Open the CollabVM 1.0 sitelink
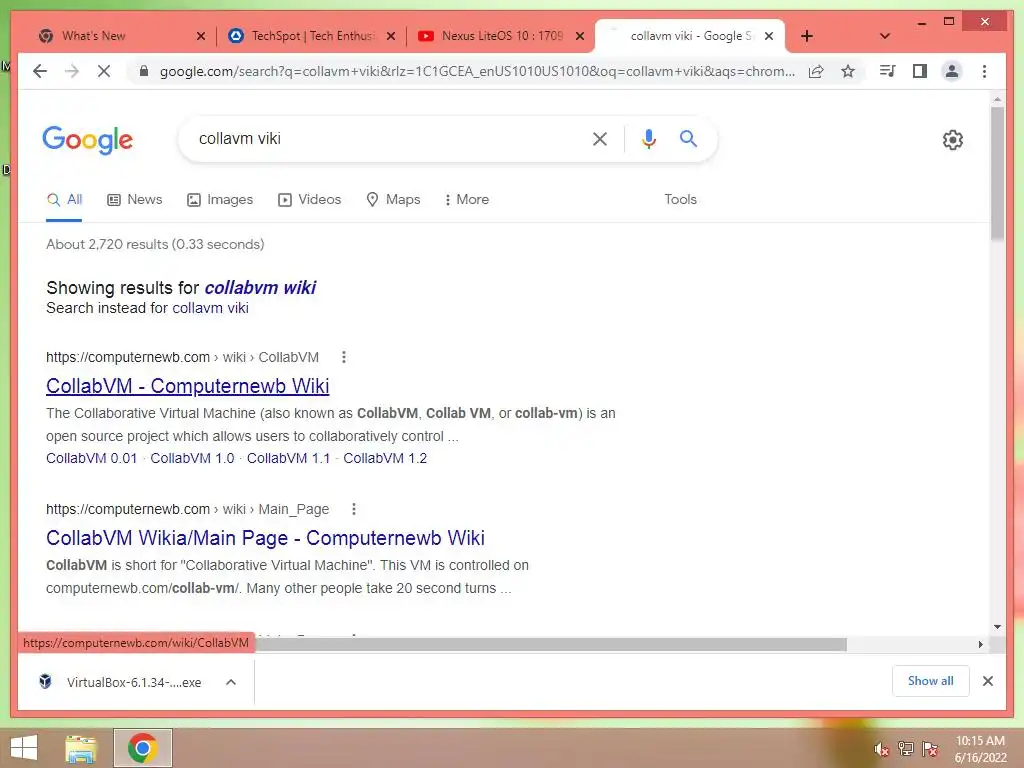Screen dimensions: 1024x768 192,458
